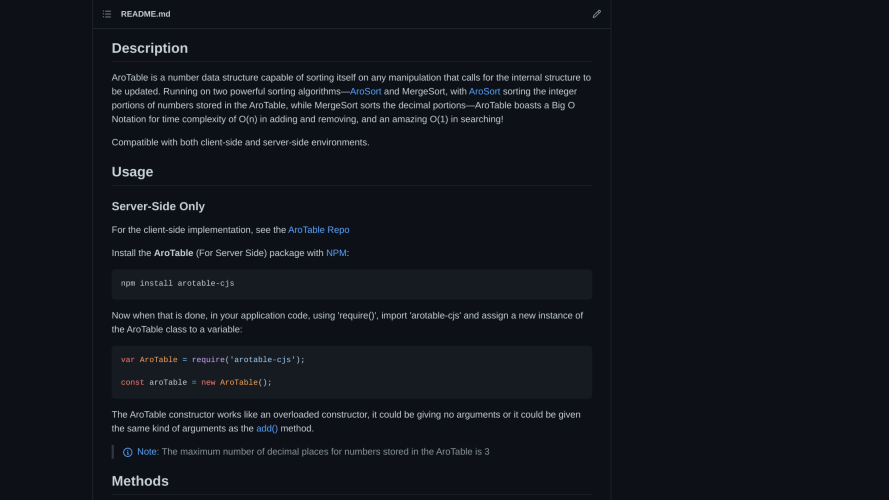
Task: Click the const aroTable = new AroTable() line
Action: tap(196, 383)
